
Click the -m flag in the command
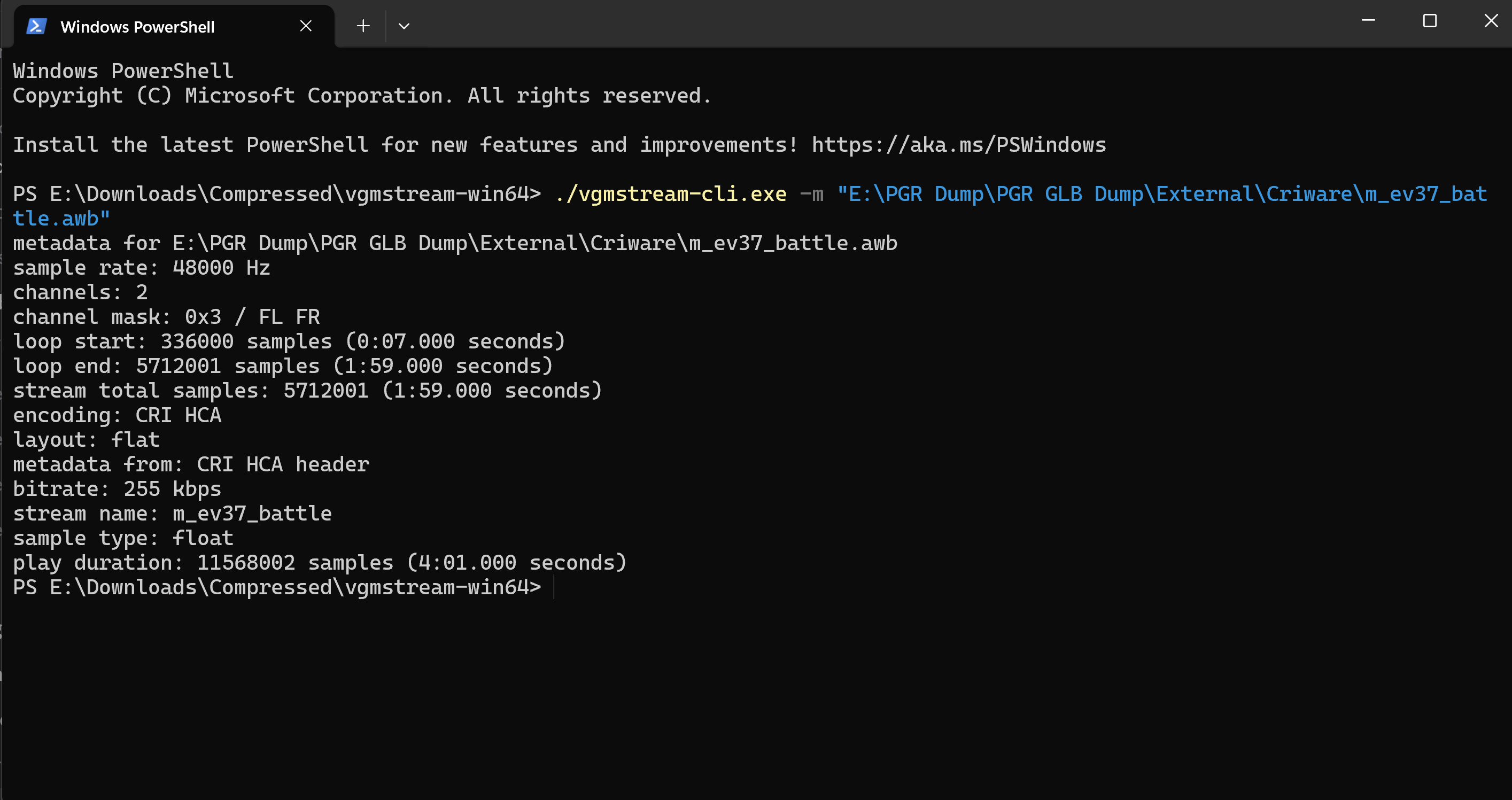[812, 195]
